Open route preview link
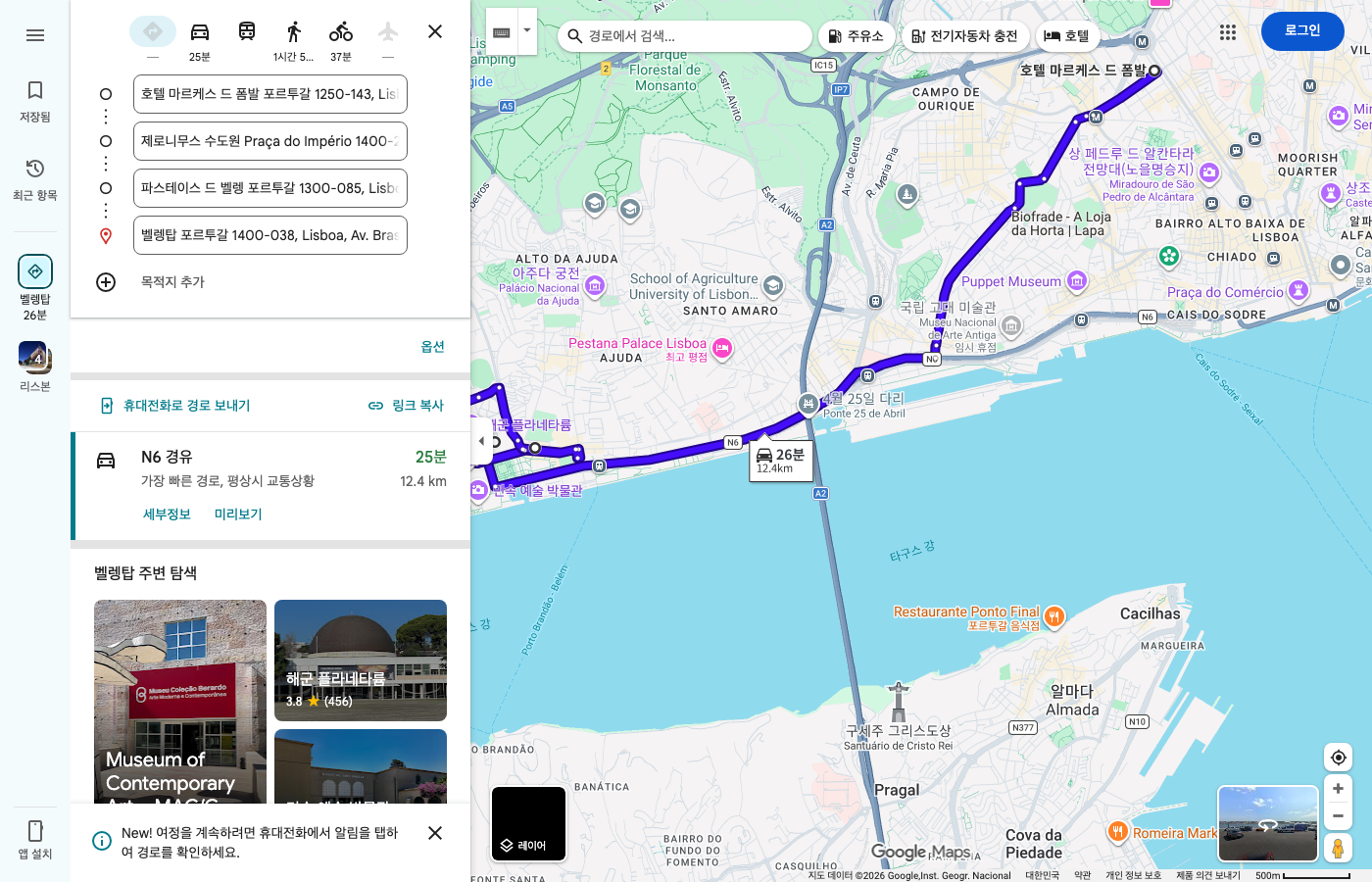The width and height of the screenshot is (1372, 882). tap(238, 514)
